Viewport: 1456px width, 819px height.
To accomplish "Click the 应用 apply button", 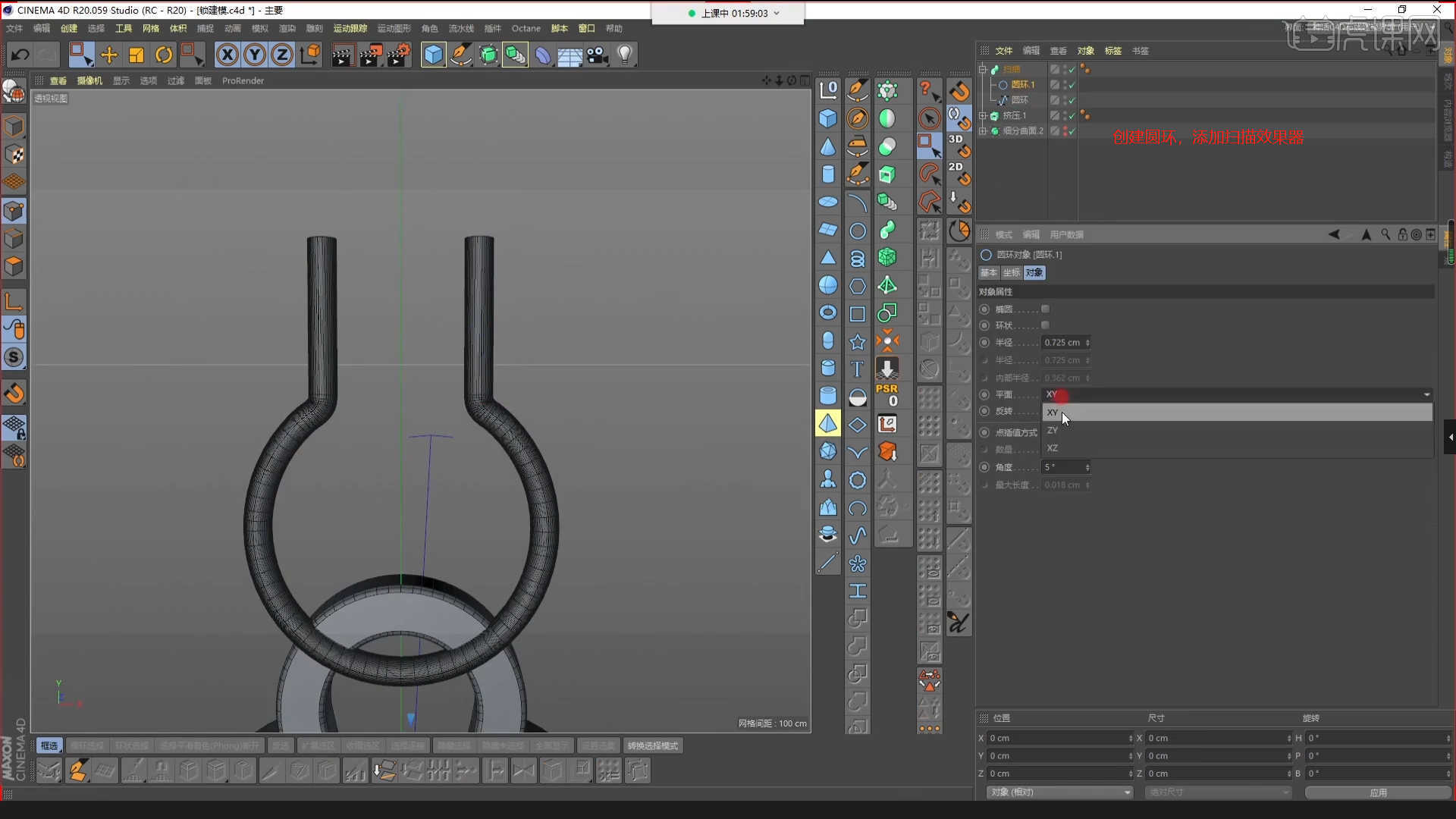I will [x=1378, y=792].
